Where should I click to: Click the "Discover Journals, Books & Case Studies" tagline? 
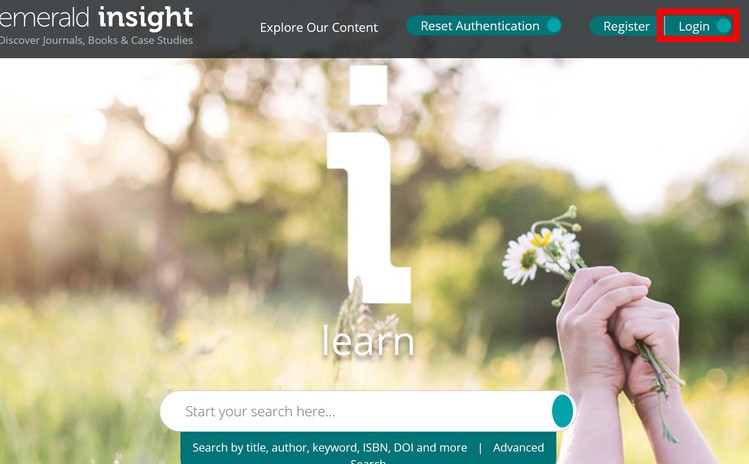(96, 41)
